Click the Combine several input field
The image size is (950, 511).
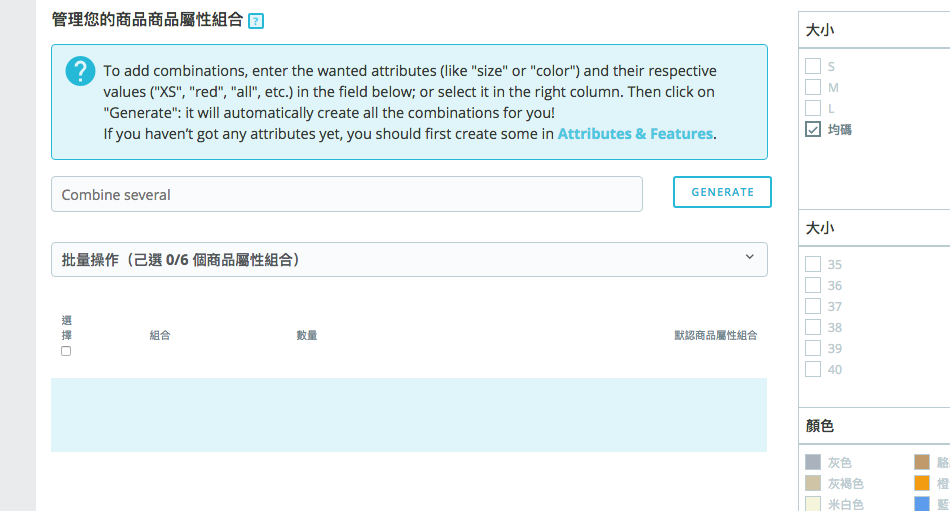tap(346, 194)
